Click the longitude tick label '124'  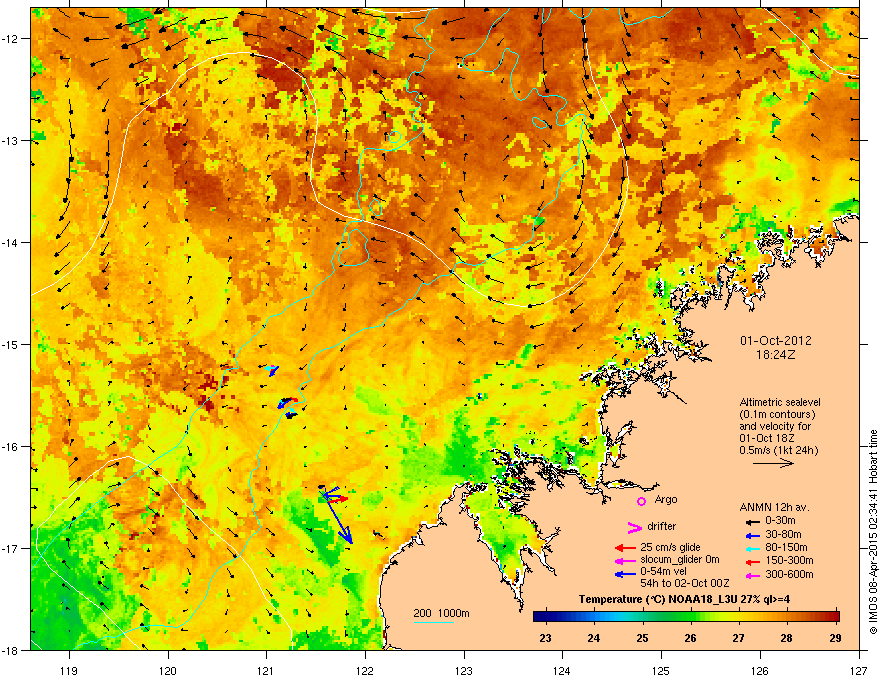[x=562, y=671]
